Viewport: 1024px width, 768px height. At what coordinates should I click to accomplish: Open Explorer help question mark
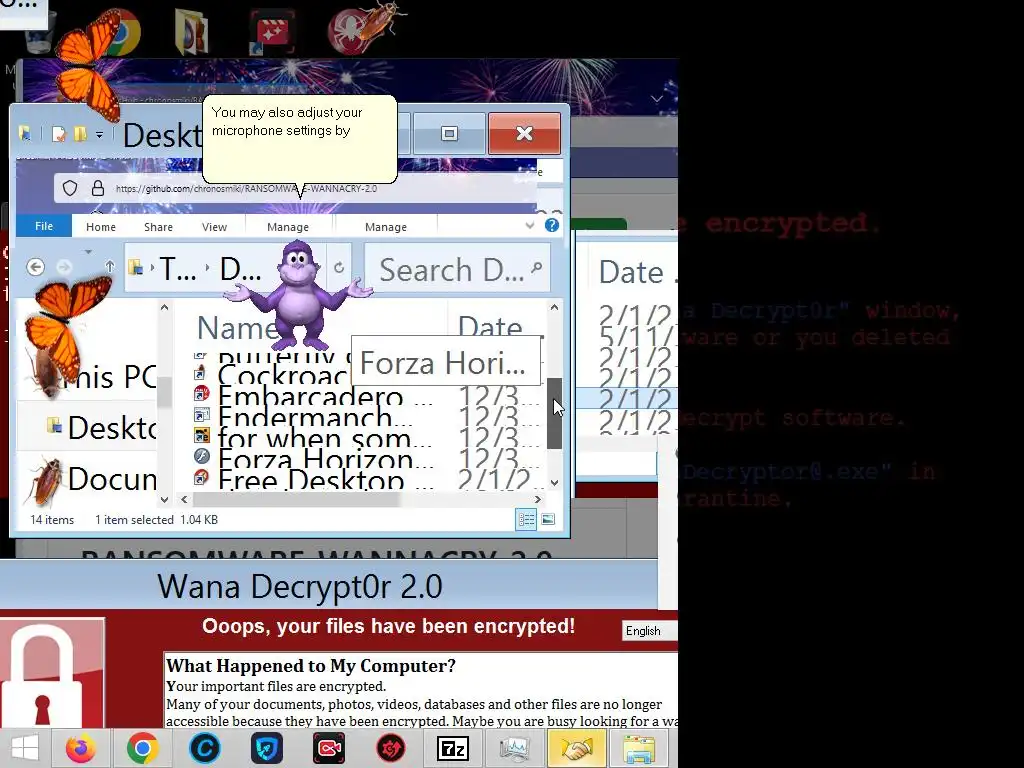pos(552,225)
